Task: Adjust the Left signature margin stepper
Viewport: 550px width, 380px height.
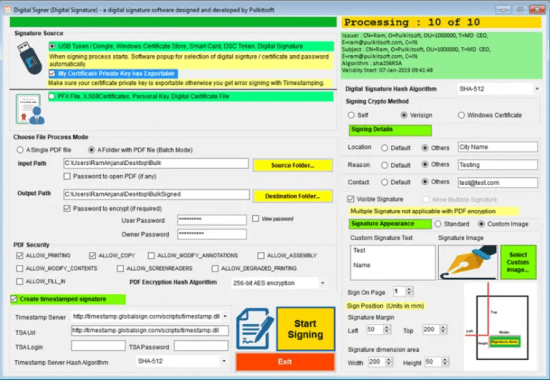Action: [x=387, y=329]
